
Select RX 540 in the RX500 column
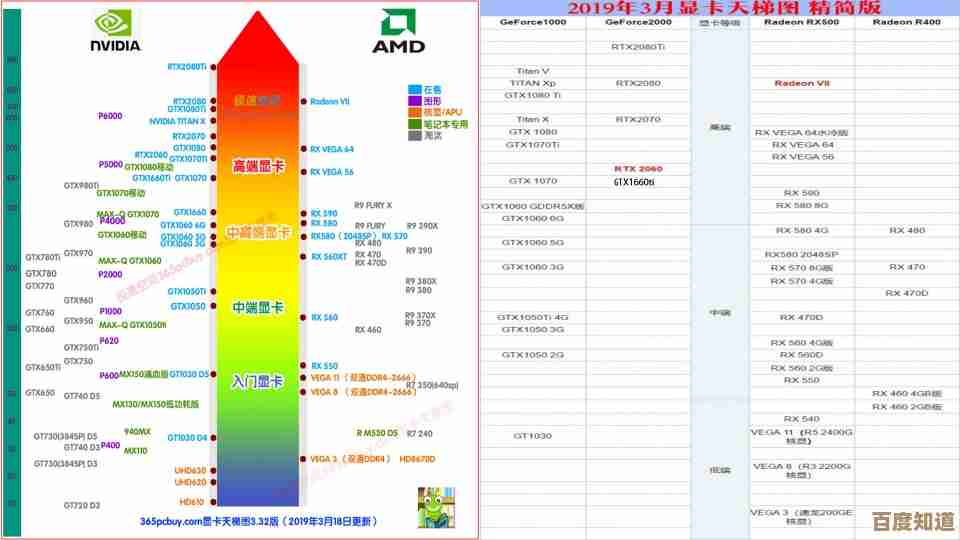[x=801, y=419]
